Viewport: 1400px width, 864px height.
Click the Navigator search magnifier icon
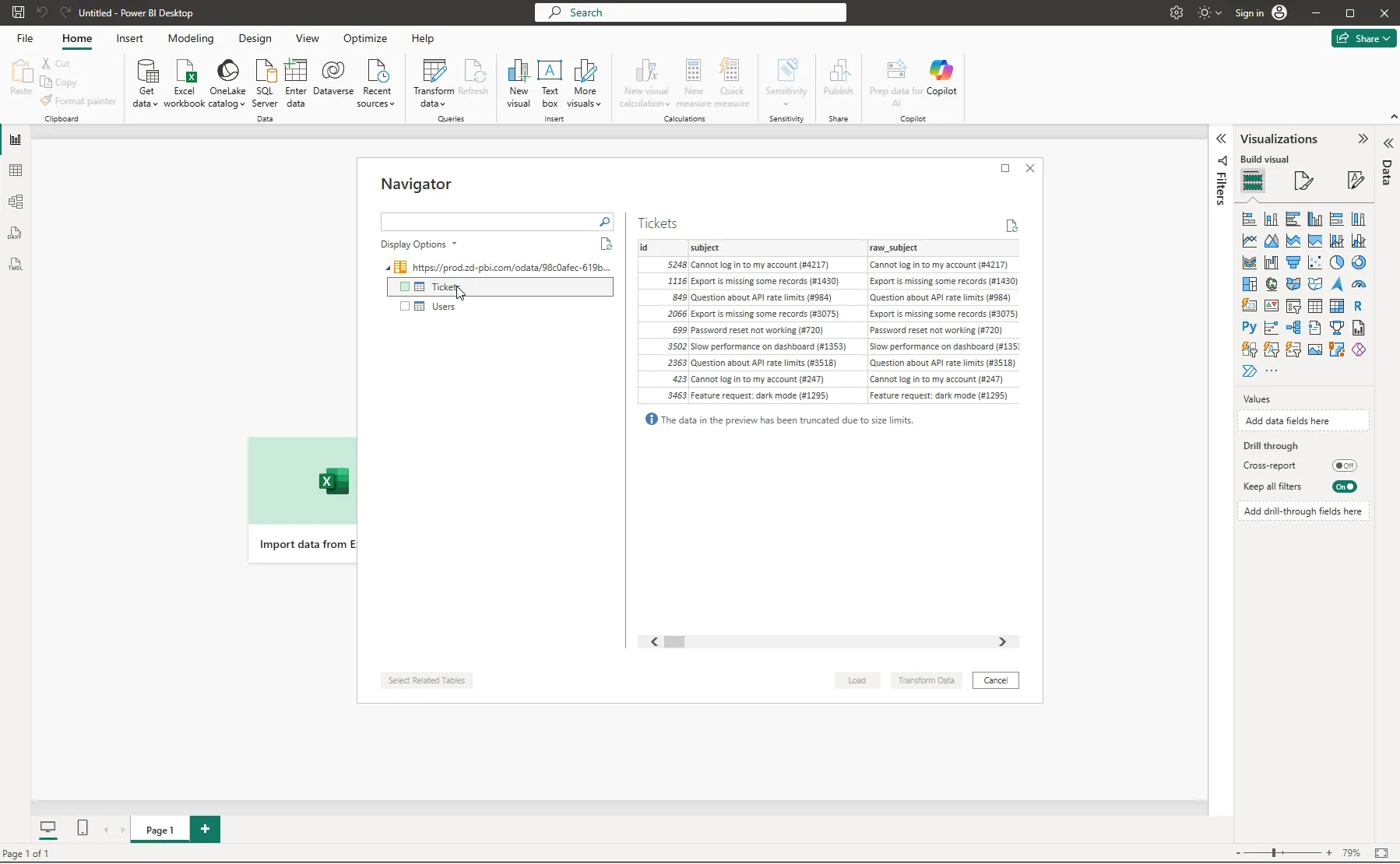click(x=604, y=222)
